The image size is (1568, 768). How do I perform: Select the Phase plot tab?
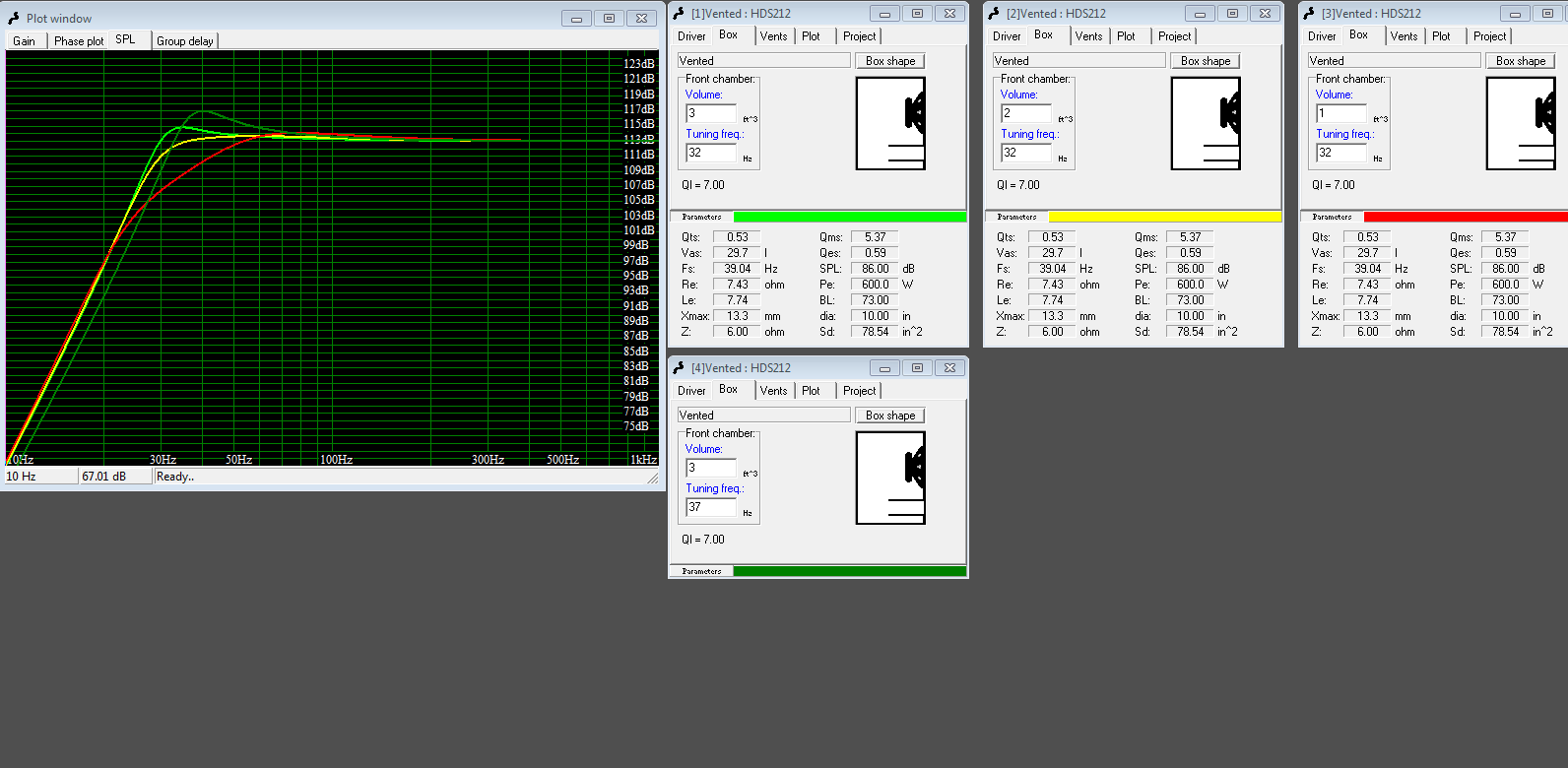tap(79, 40)
